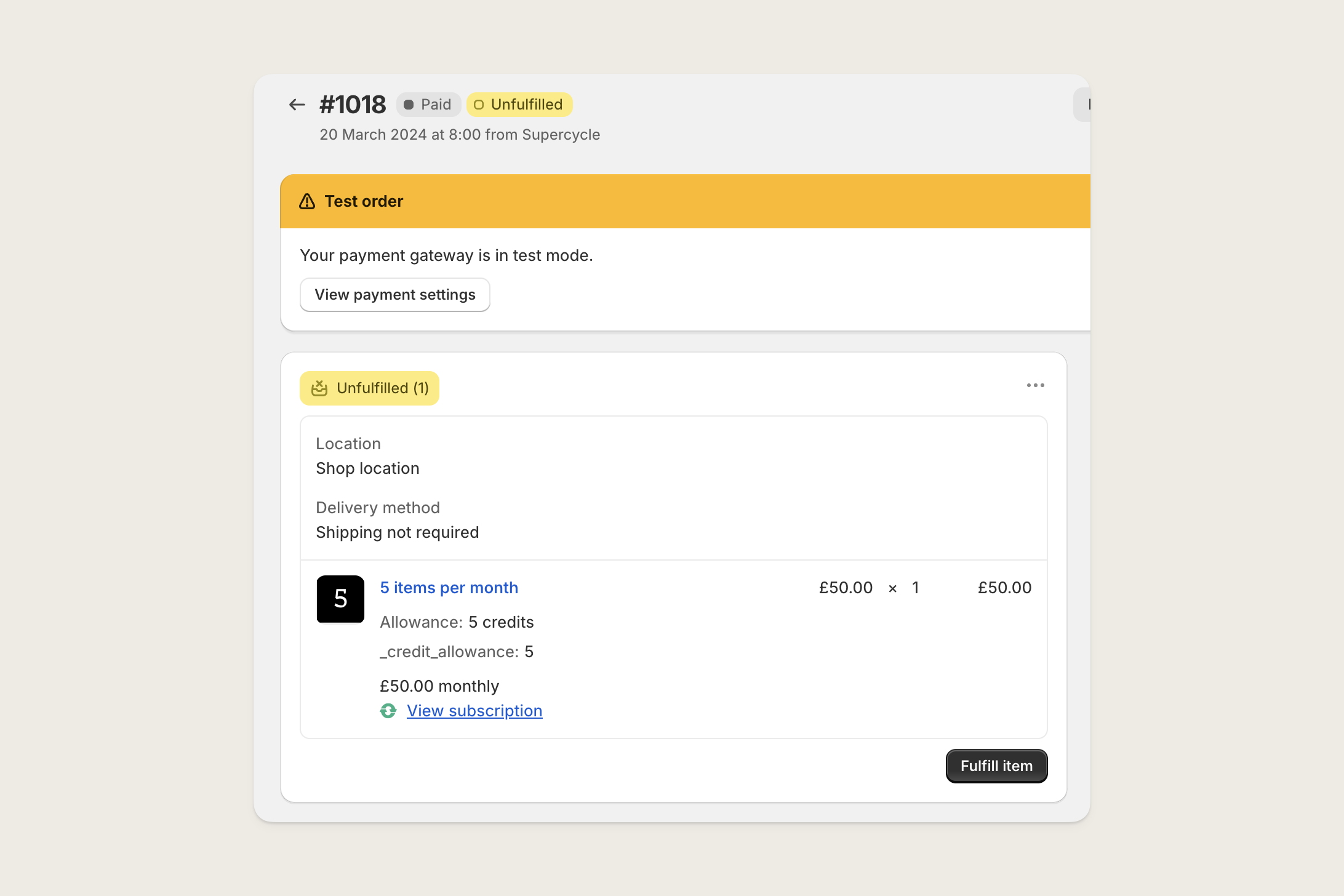
Task: Click the £50.00 line total amount
Action: point(1004,588)
